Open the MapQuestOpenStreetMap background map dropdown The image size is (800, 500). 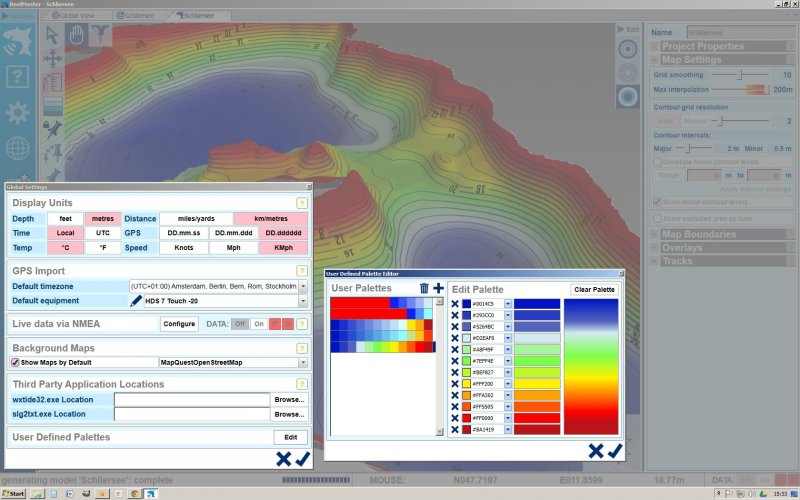302,362
